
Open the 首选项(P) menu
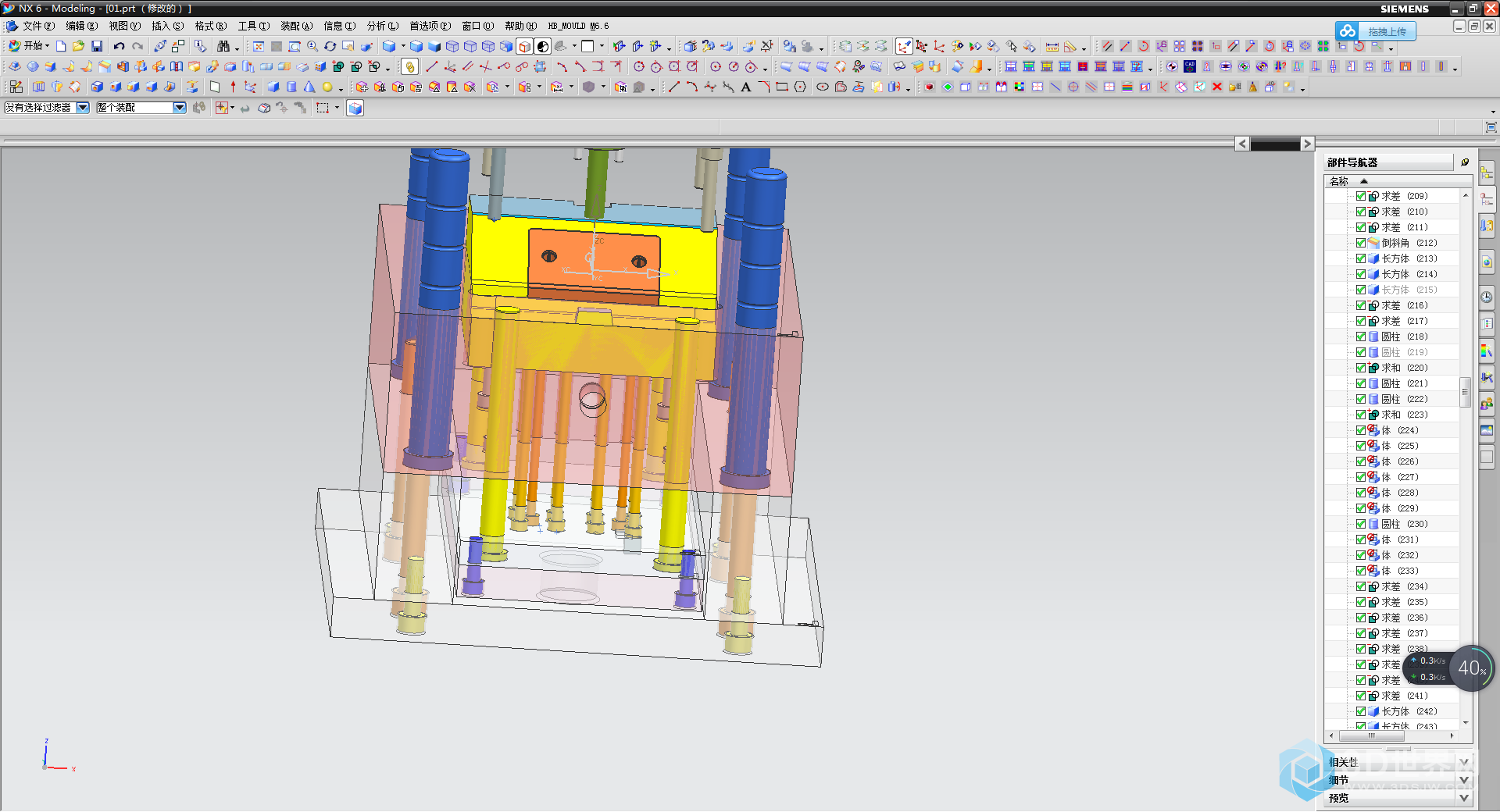(430, 26)
